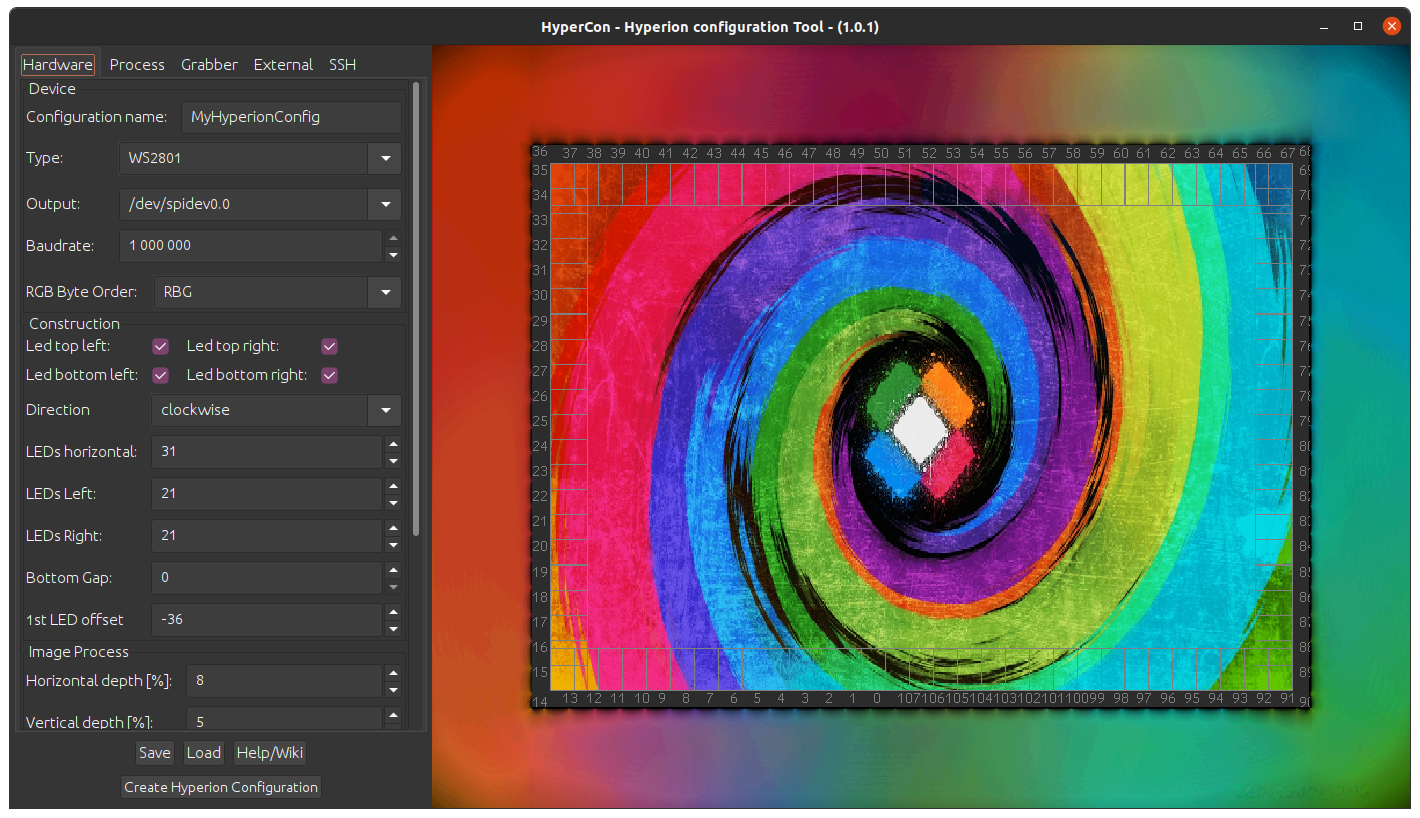The width and height of the screenshot is (1420, 818).
Task: Toggle the Led top left checkbox
Action: 160,346
